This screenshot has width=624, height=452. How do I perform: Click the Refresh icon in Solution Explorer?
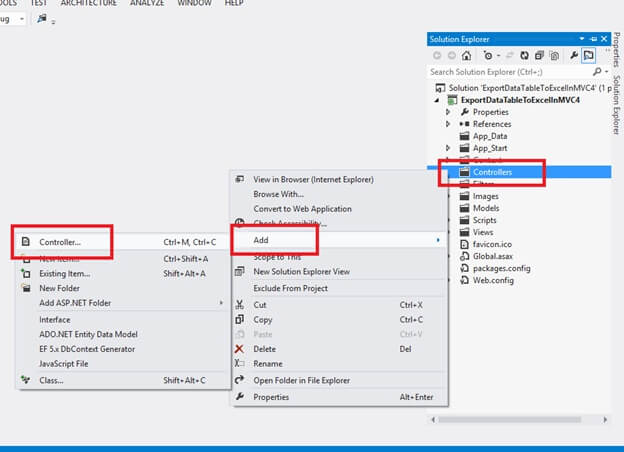tap(525, 56)
